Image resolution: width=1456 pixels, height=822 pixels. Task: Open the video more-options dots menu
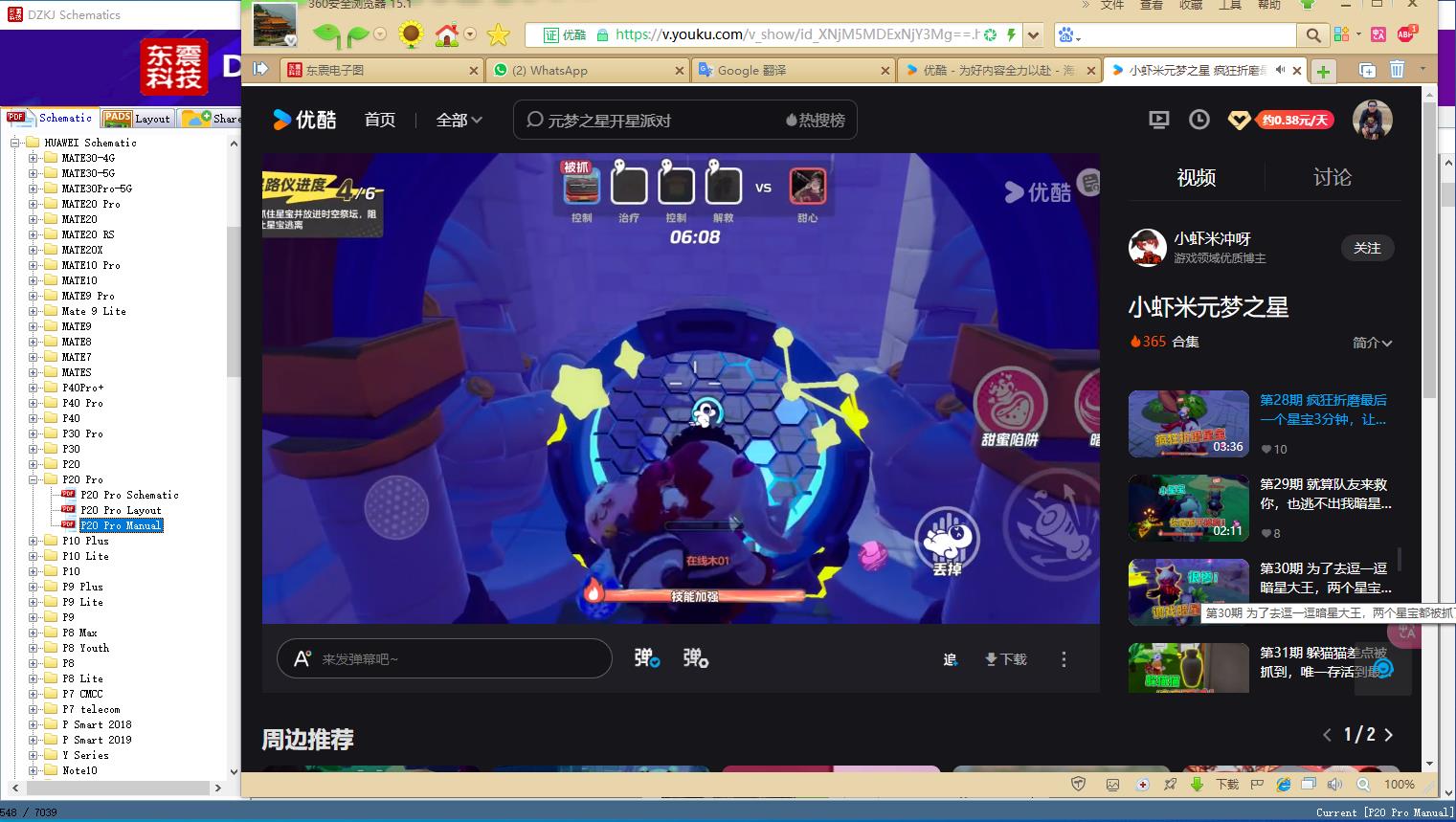point(1064,659)
